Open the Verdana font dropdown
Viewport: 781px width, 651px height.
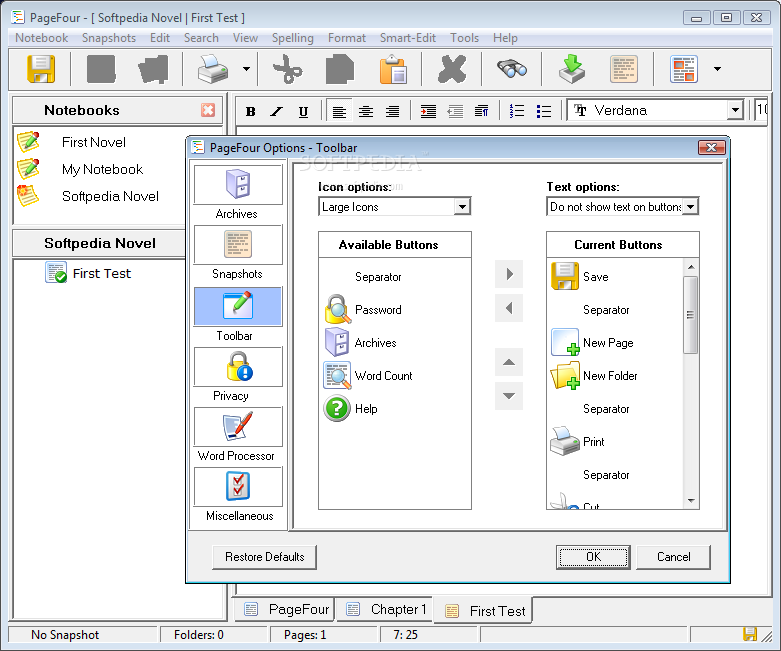[x=735, y=110]
